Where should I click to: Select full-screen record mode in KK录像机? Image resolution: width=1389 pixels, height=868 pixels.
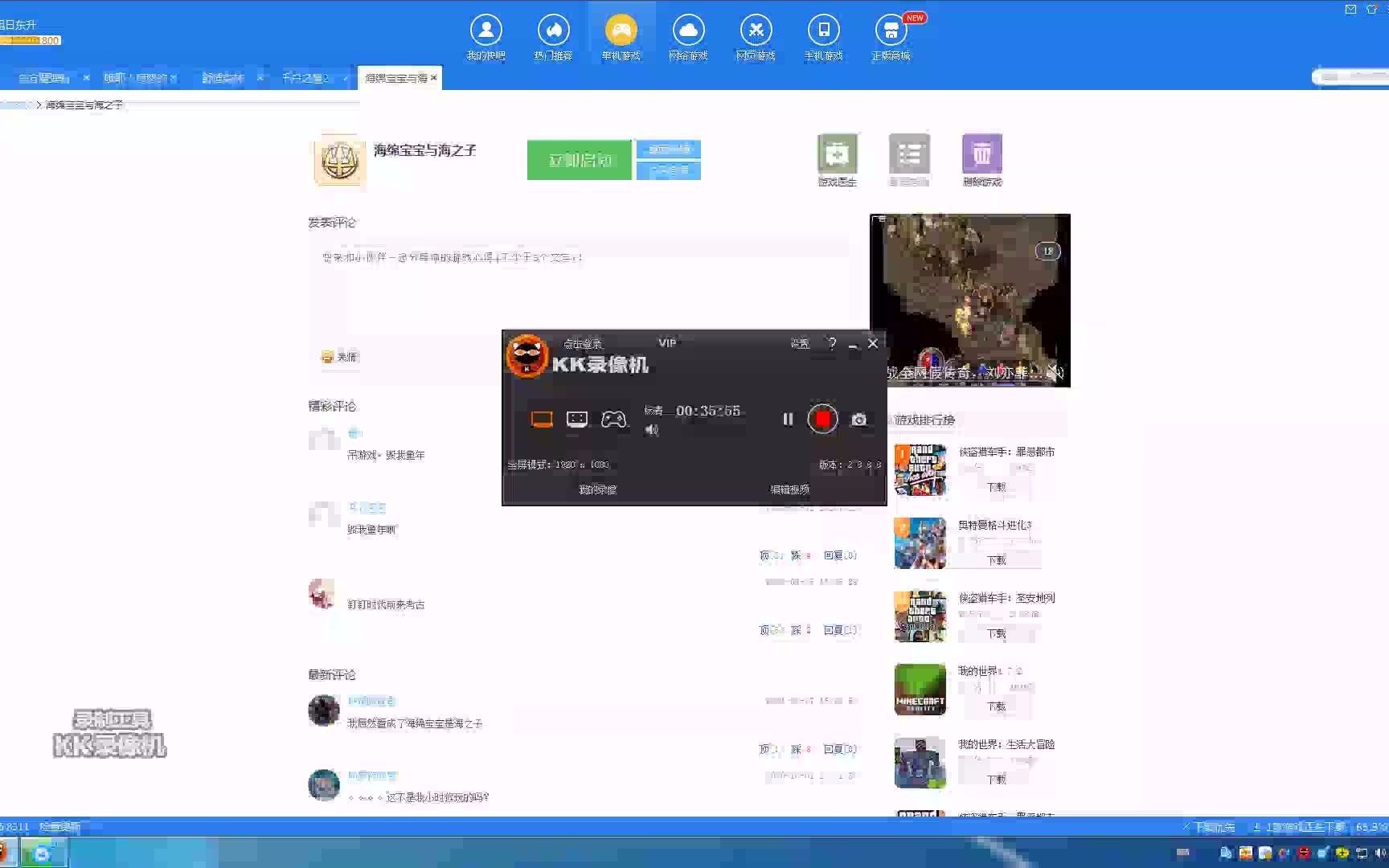click(x=542, y=420)
